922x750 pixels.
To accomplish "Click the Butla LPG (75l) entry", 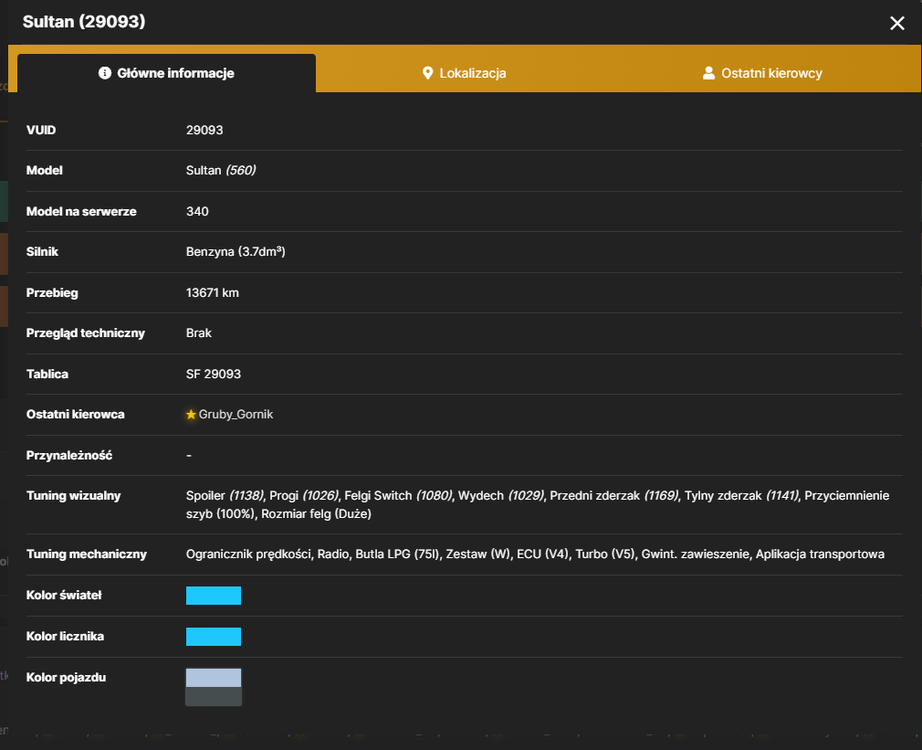I will (x=397, y=554).
